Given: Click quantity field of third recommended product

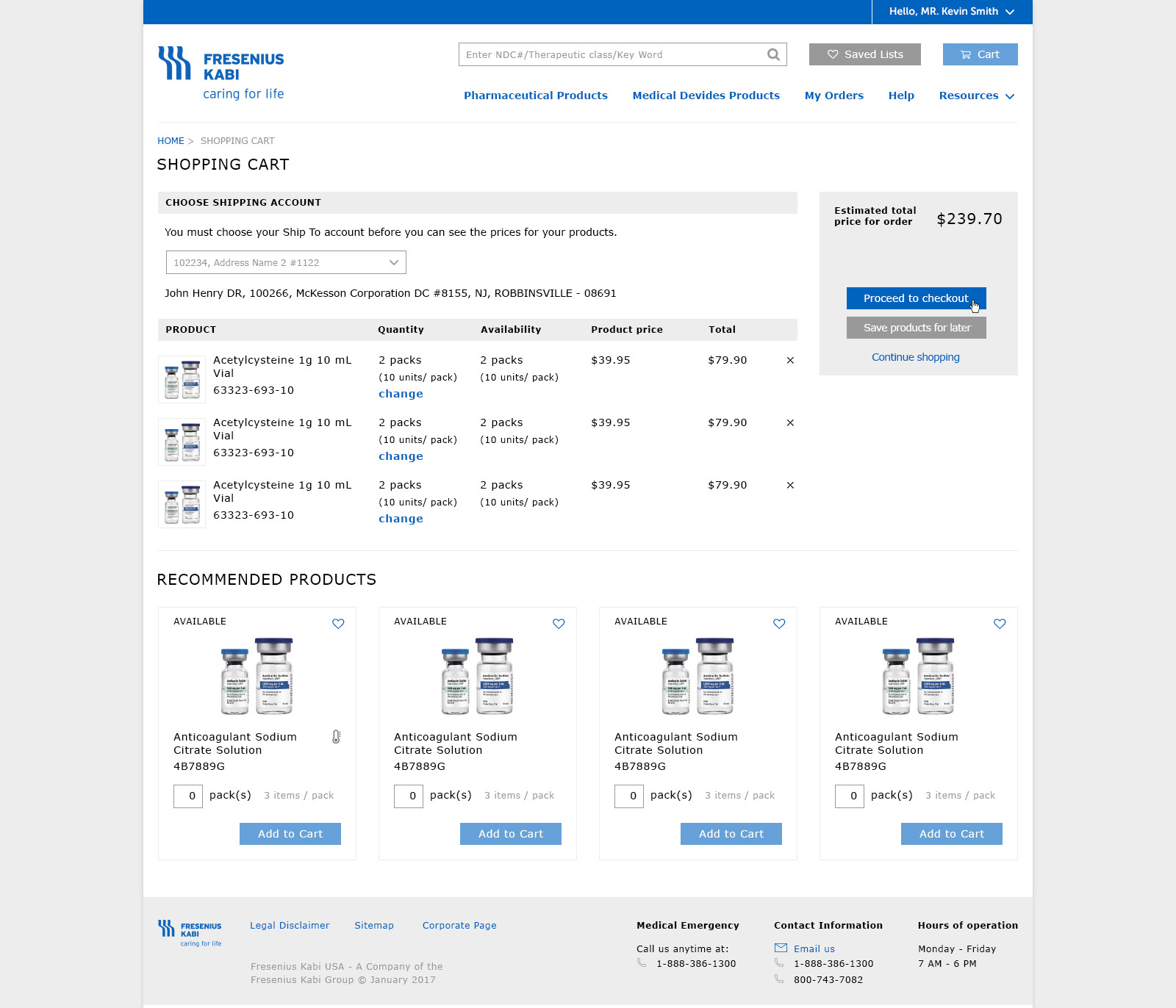Looking at the screenshot, I should tap(629, 796).
